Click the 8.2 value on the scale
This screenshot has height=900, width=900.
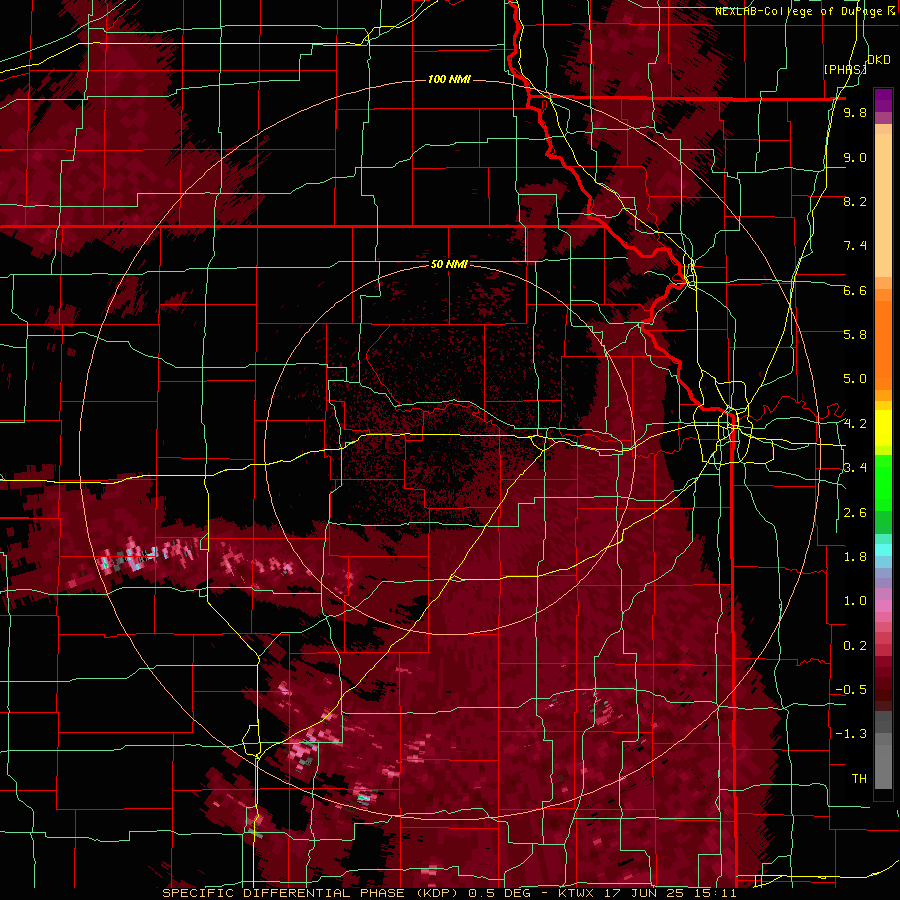coord(855,201)
